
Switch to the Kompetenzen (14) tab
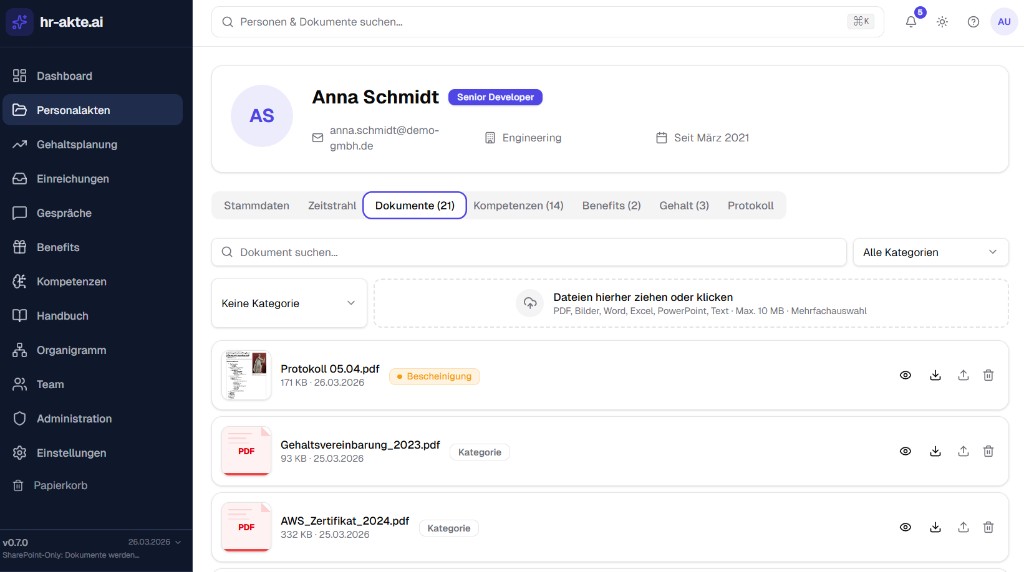518,205
